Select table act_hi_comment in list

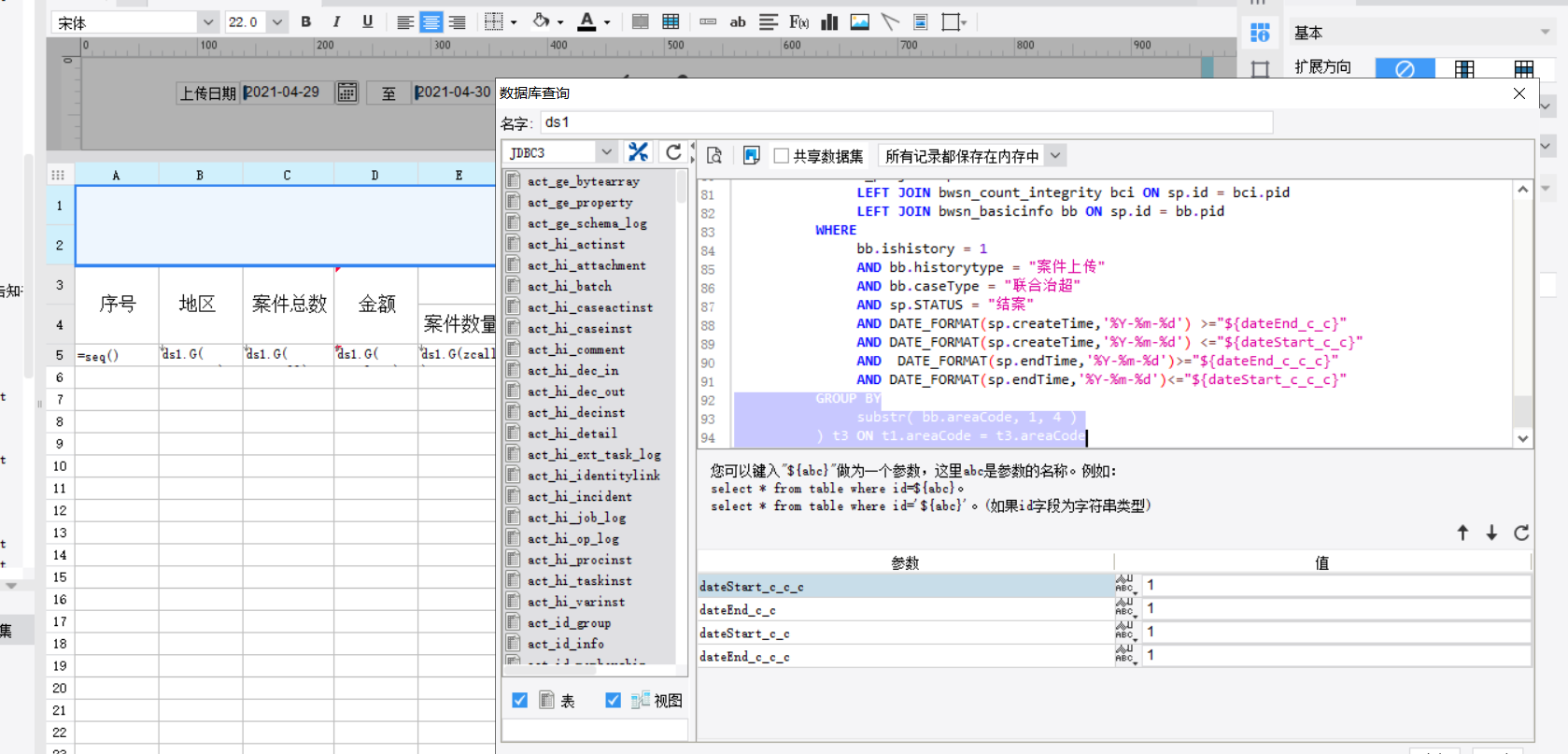pos(576,349)
